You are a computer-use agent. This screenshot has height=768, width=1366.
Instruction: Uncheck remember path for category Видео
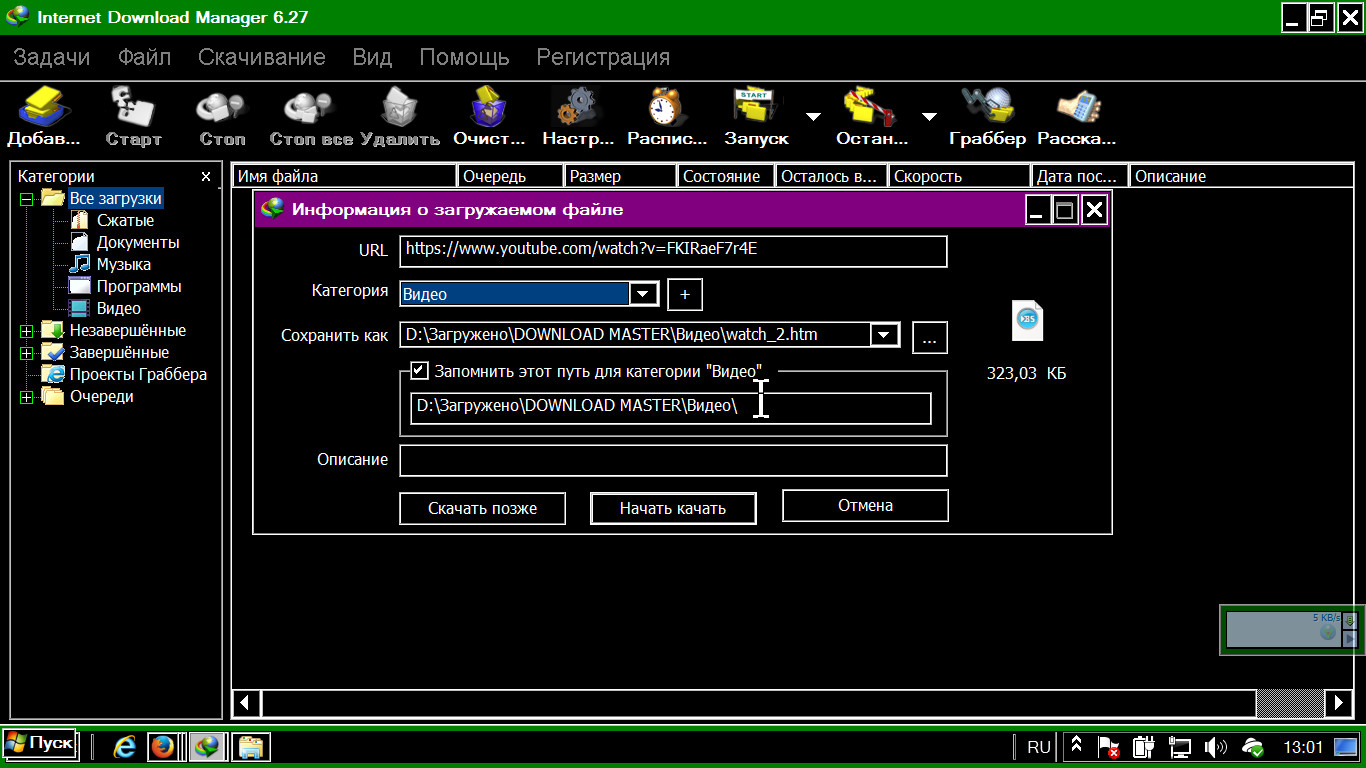click(420, 371)
